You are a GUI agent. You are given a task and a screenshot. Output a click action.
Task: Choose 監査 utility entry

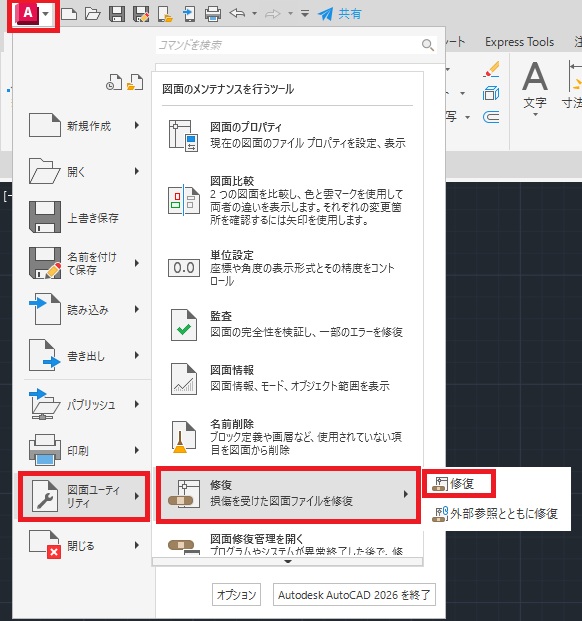tap(288, 325)
